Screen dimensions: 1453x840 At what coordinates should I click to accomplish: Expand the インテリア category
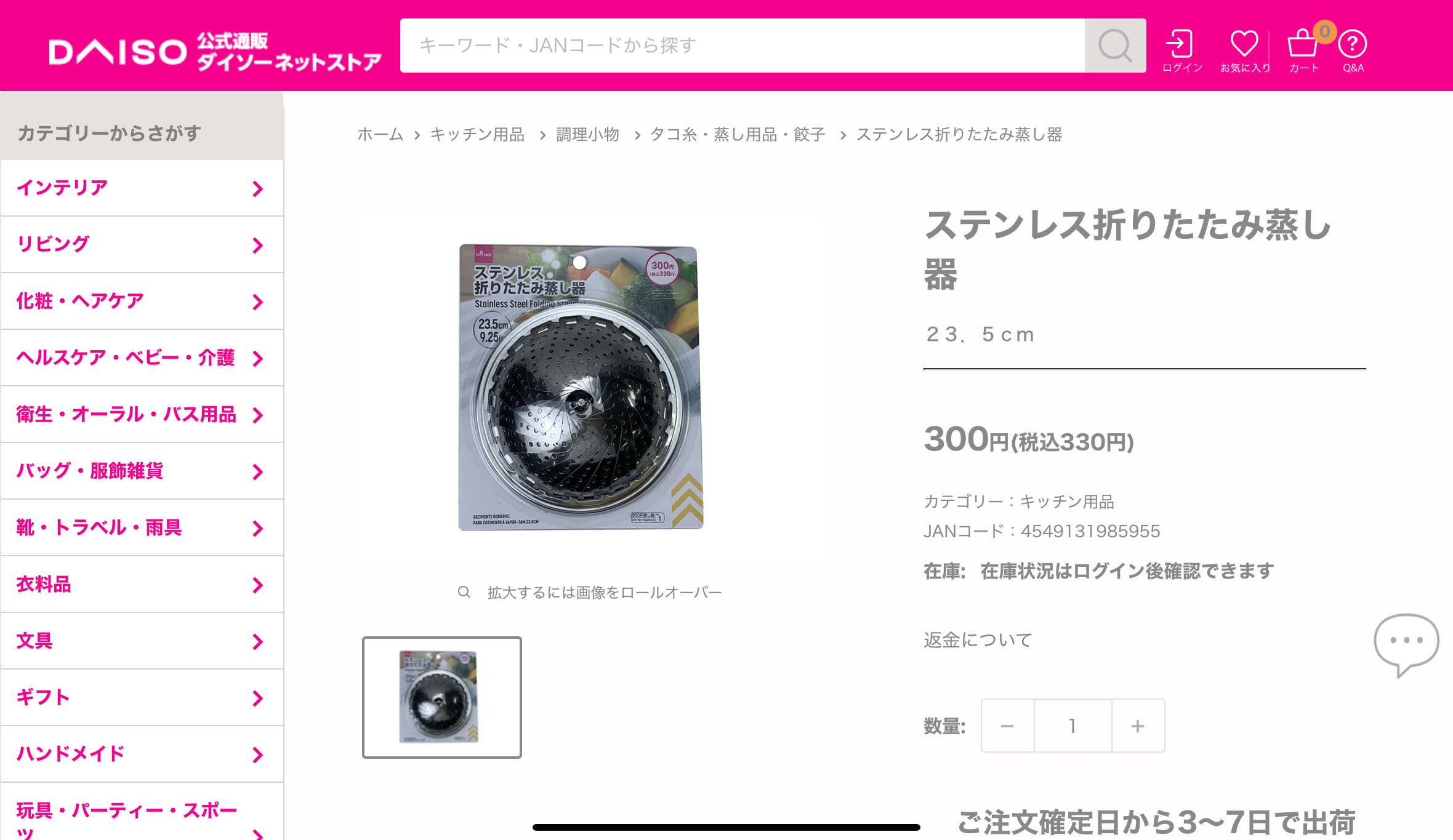click(142, 188)
